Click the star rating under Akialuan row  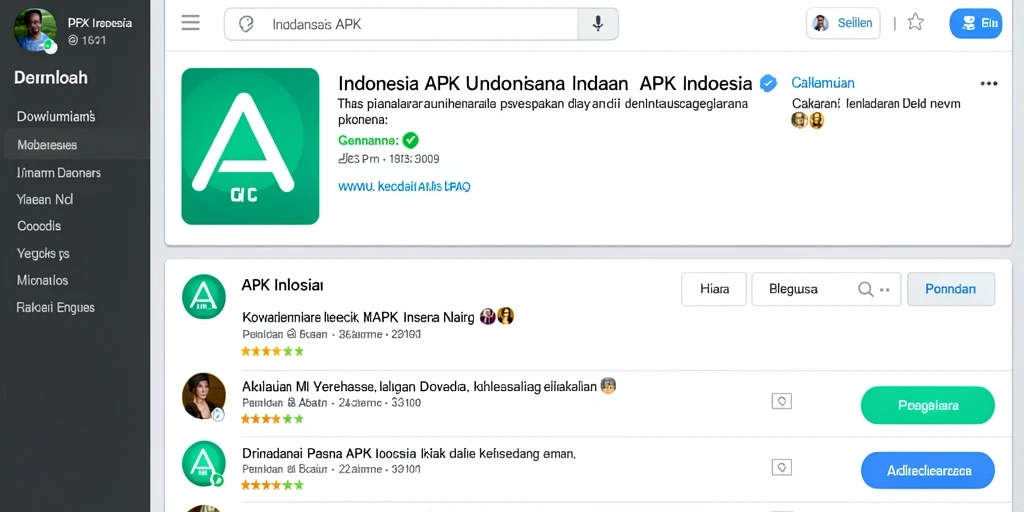point(272,419)
